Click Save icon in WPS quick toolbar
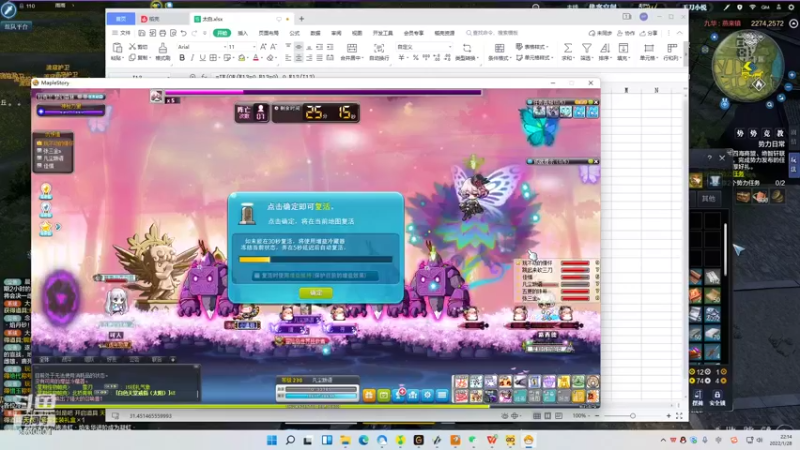800x450 pixels. tap(142, 33)
